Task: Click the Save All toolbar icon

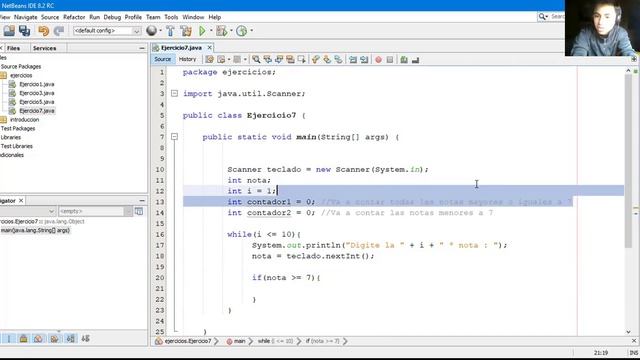Action: tap(24, 31)
